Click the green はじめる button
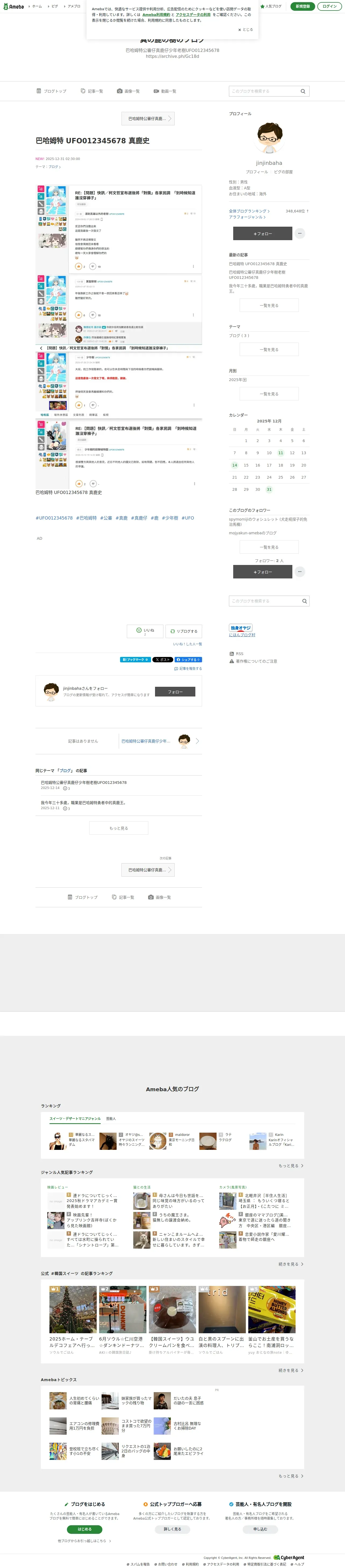The height and width of the screenshot is (1568, 345). (x=85, y=1529)
